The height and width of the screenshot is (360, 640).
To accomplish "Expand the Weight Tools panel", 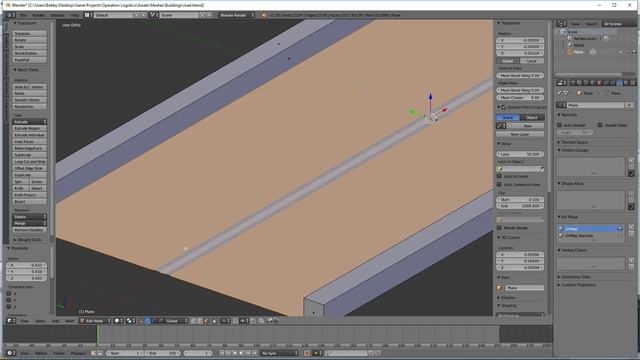I will (x=27, y=240).
